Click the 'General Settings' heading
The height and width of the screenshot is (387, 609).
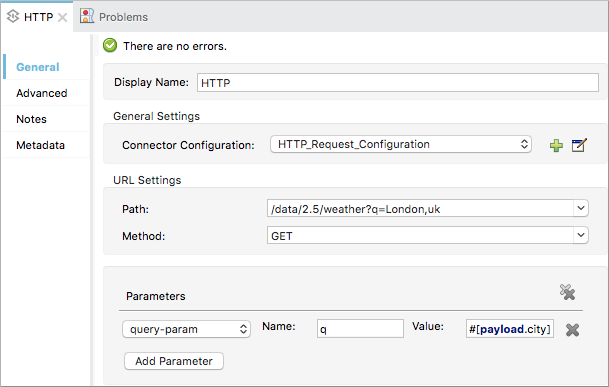click(157, 116)
